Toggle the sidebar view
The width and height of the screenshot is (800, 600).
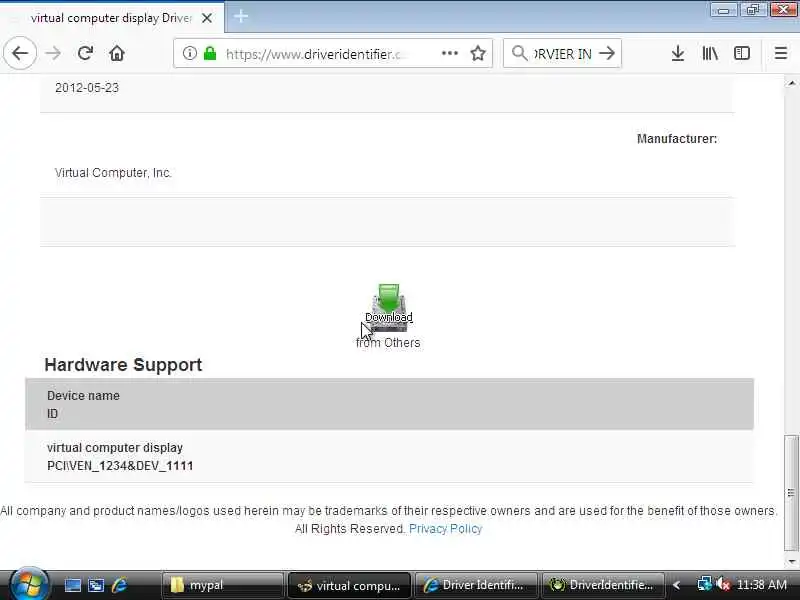[742, 53]
